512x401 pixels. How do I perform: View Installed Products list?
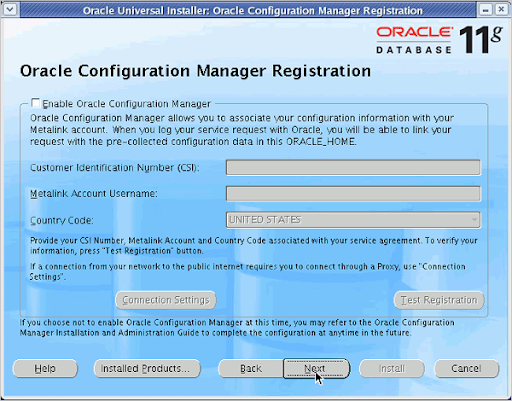pyautogui.click(x=147, y=368)
